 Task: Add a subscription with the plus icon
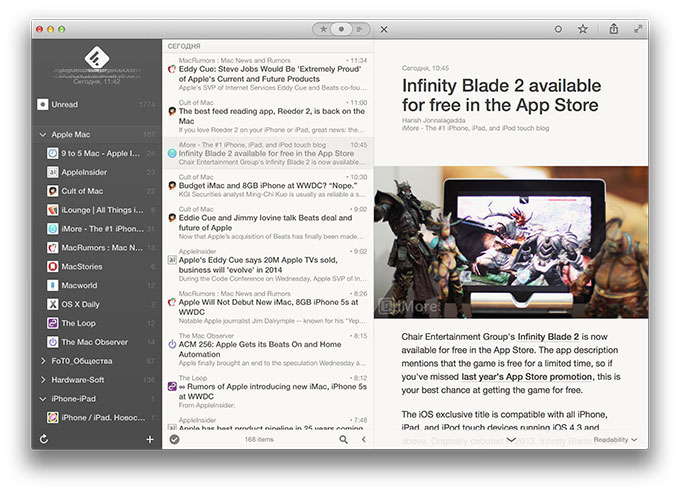pos(150,439)
